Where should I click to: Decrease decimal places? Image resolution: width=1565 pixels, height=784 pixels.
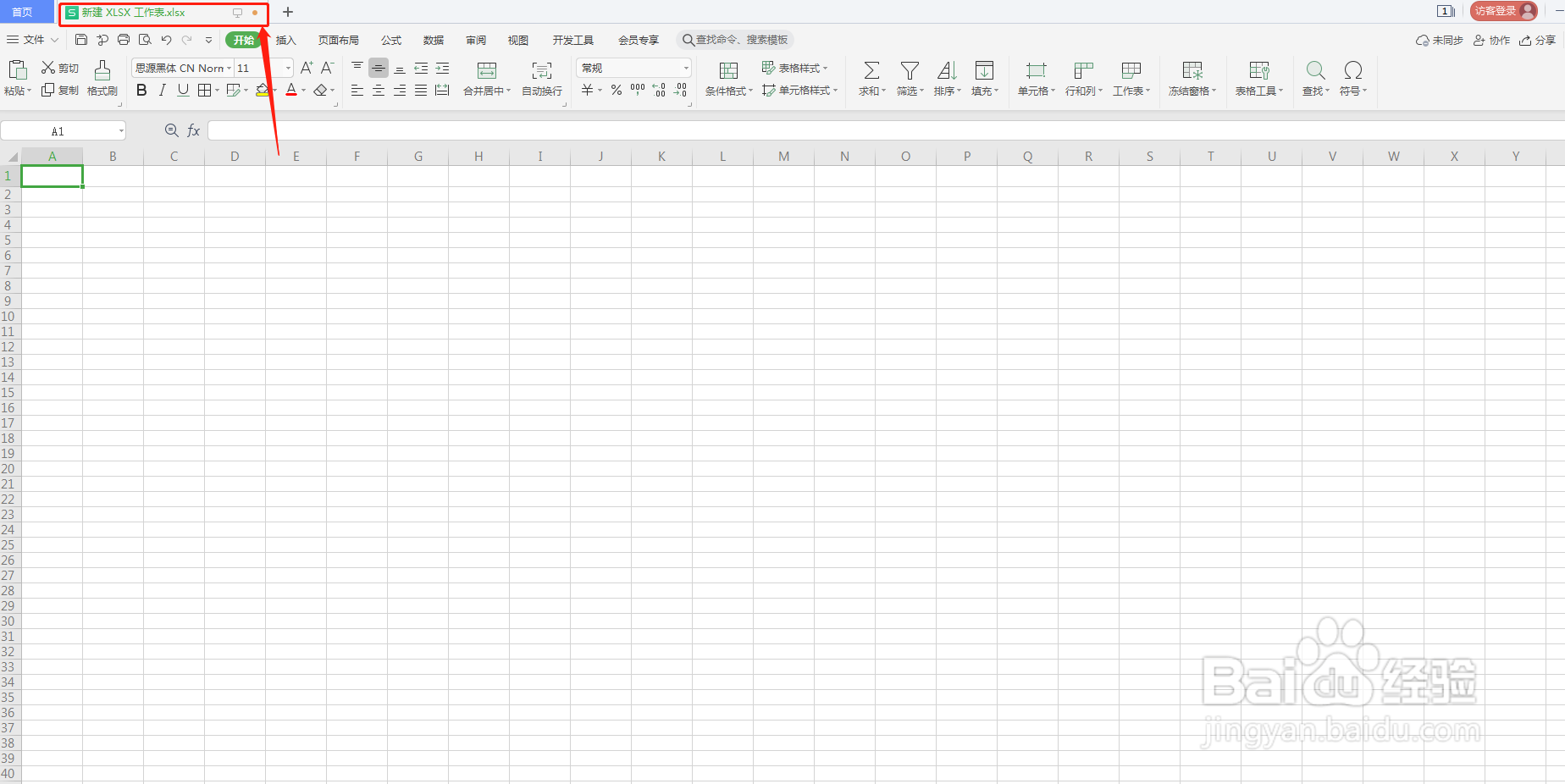click(681, 91)
